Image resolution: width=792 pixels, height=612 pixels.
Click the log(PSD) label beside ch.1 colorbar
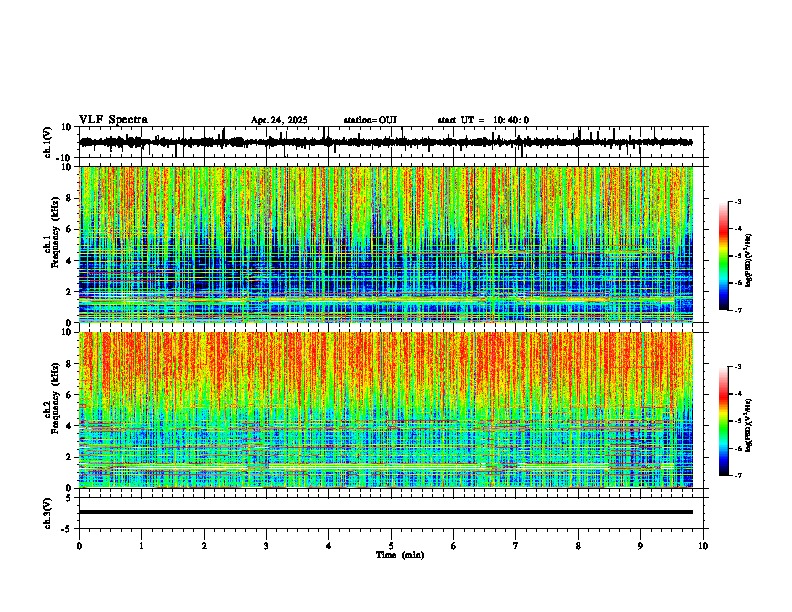tap(749, 260)
